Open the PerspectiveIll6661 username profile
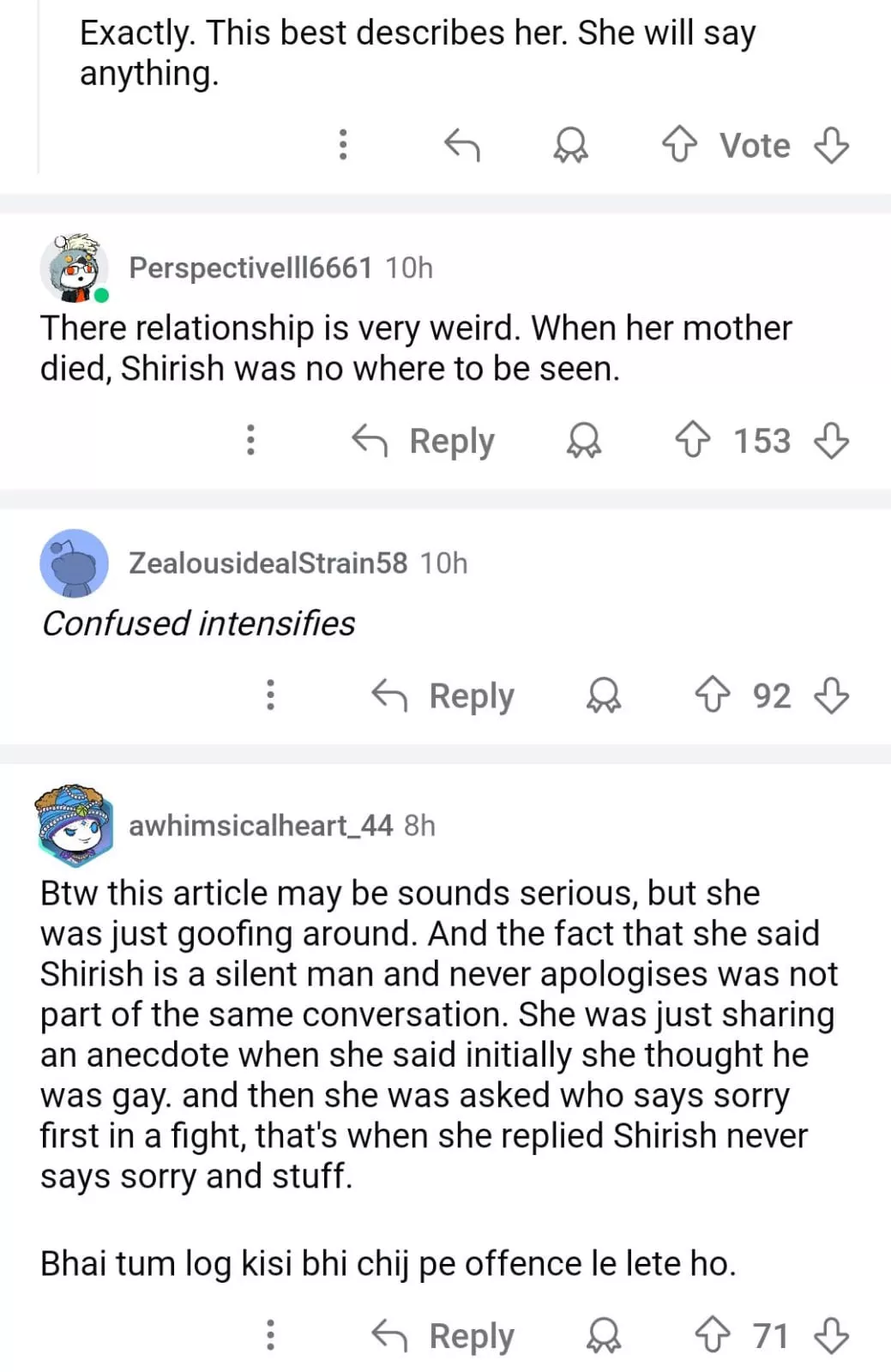Image resolution: width=891 pixels, height=1372 pixels. [x=250, y=268]
